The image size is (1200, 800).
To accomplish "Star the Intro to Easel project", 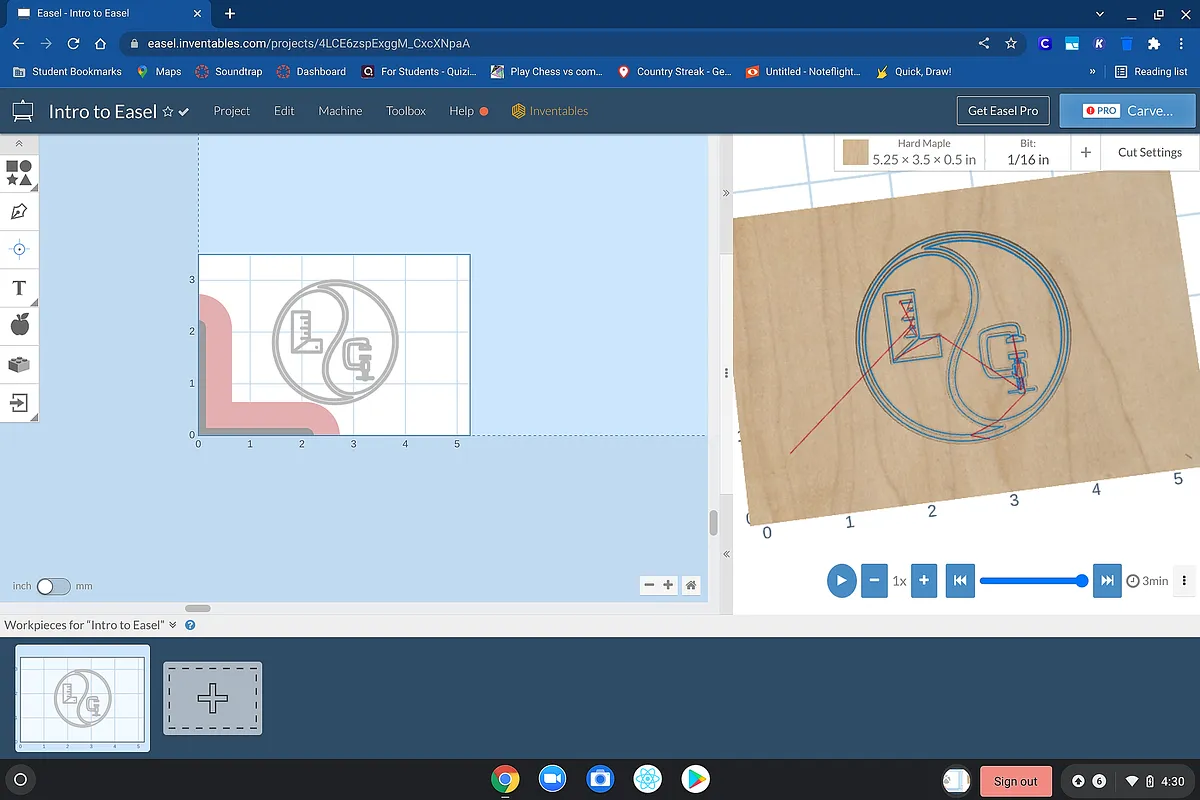I will 168,112.
